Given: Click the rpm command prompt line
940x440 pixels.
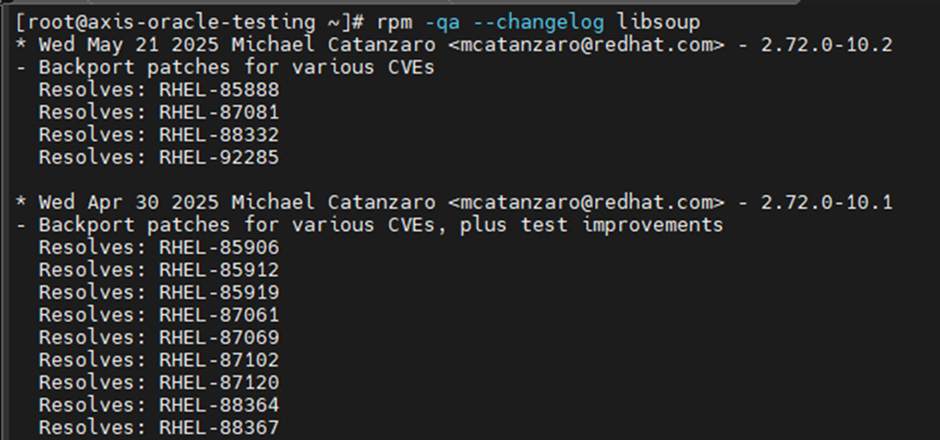Looking at the screenshot, I should point(358,23).
